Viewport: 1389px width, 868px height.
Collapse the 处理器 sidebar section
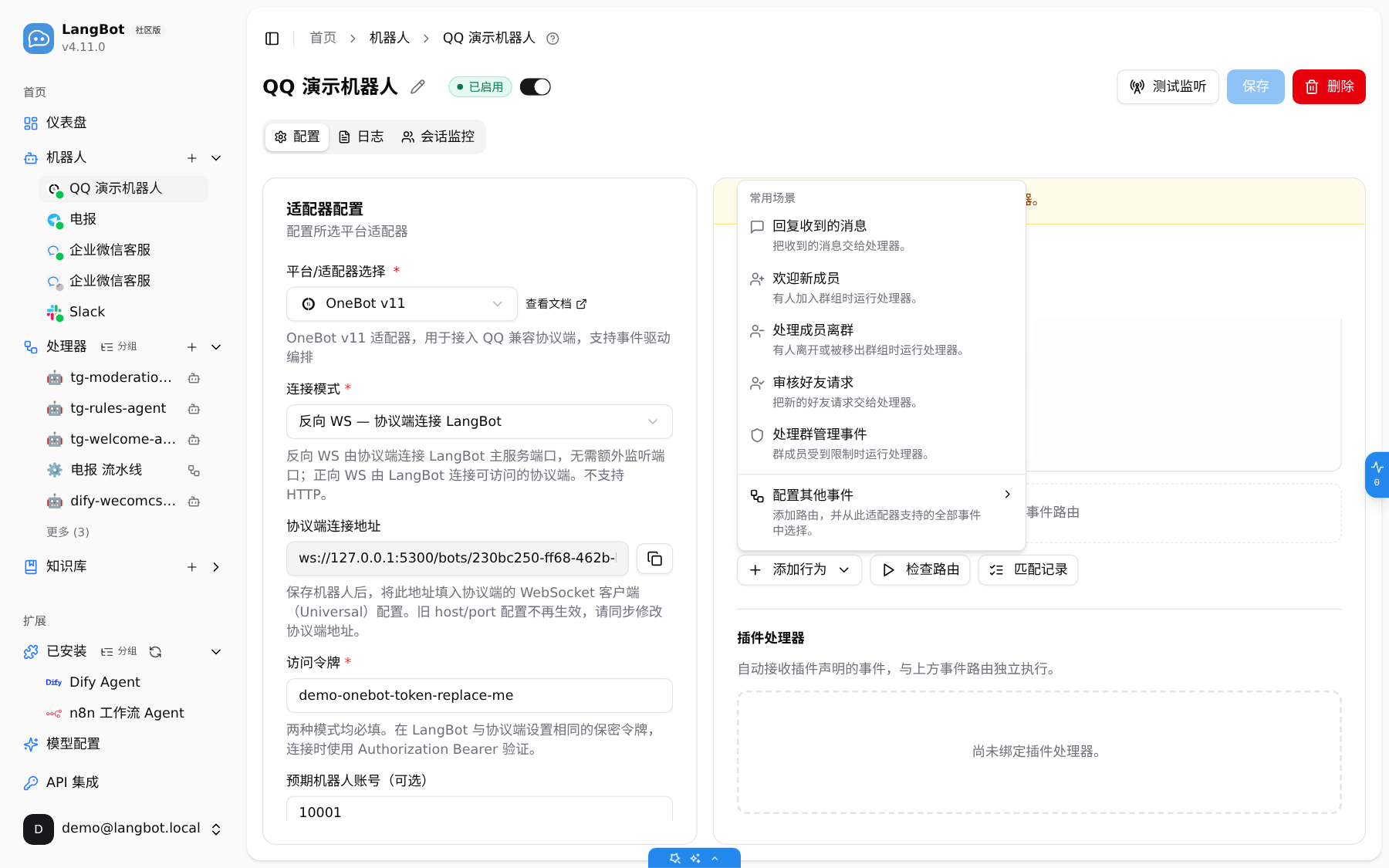pyautogui.click(x=216, y=347)
